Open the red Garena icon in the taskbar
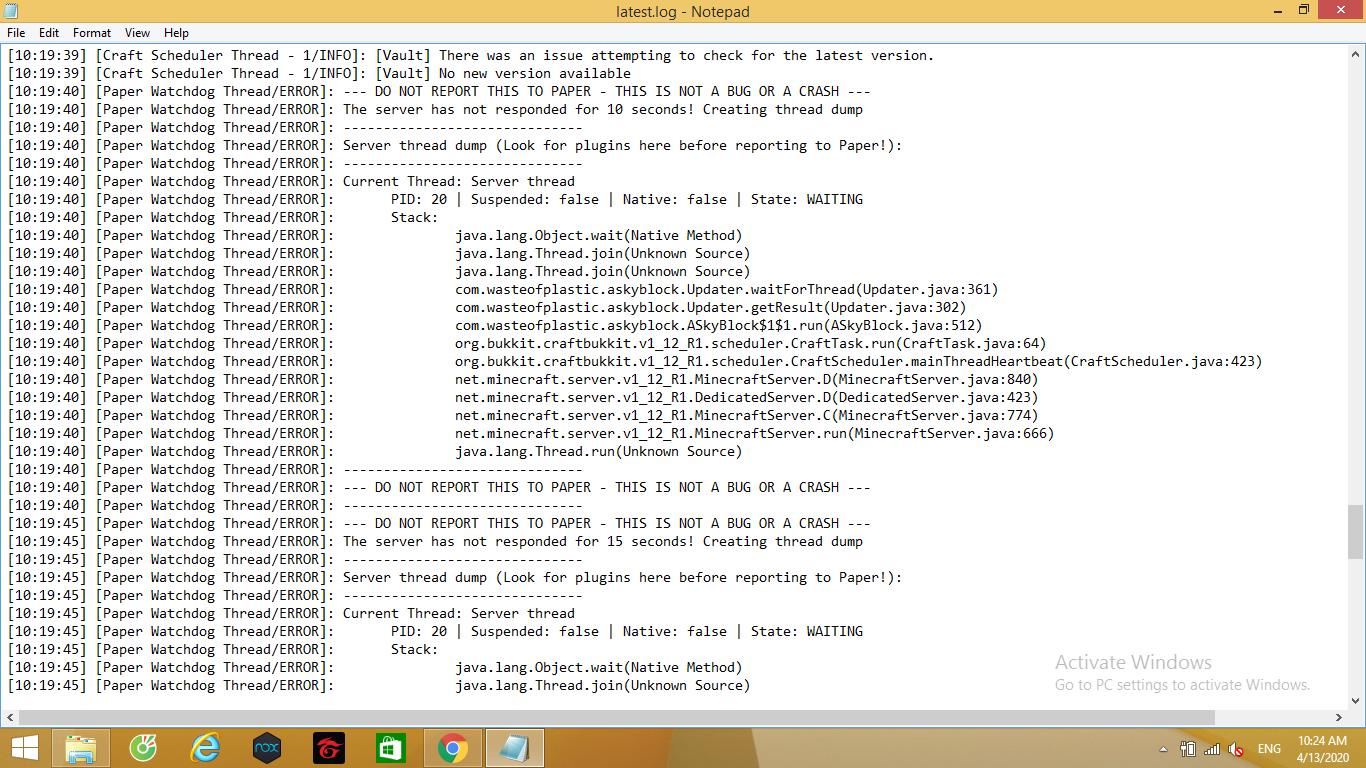Screen dimensions: 1366x768 point(328,748)
